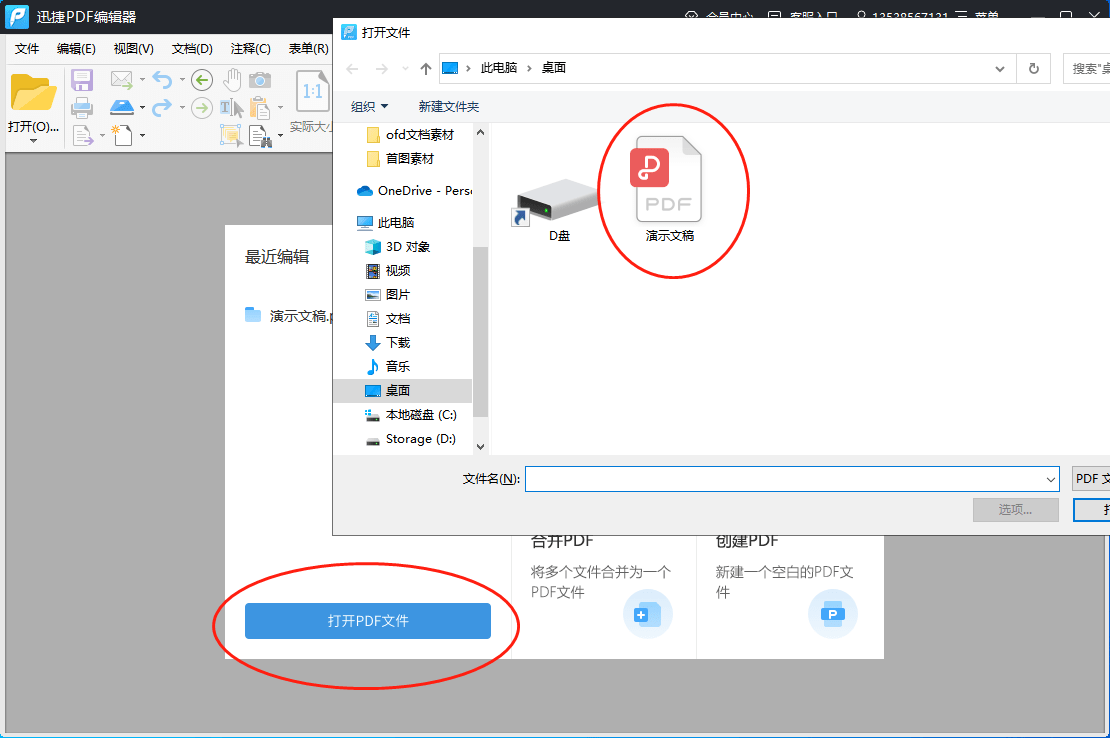The height and width of the screenshot is (738, 1110).
Task: Click the purple floppy Save icon
Action: [82, 80]
